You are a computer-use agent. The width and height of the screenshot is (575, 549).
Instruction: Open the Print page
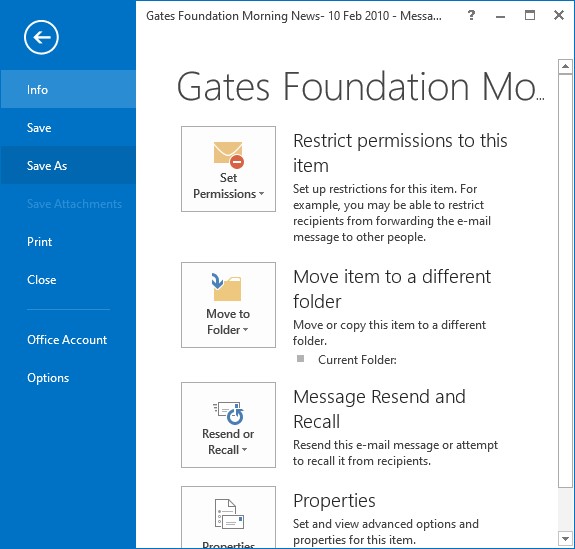click(x=68, y=242)
